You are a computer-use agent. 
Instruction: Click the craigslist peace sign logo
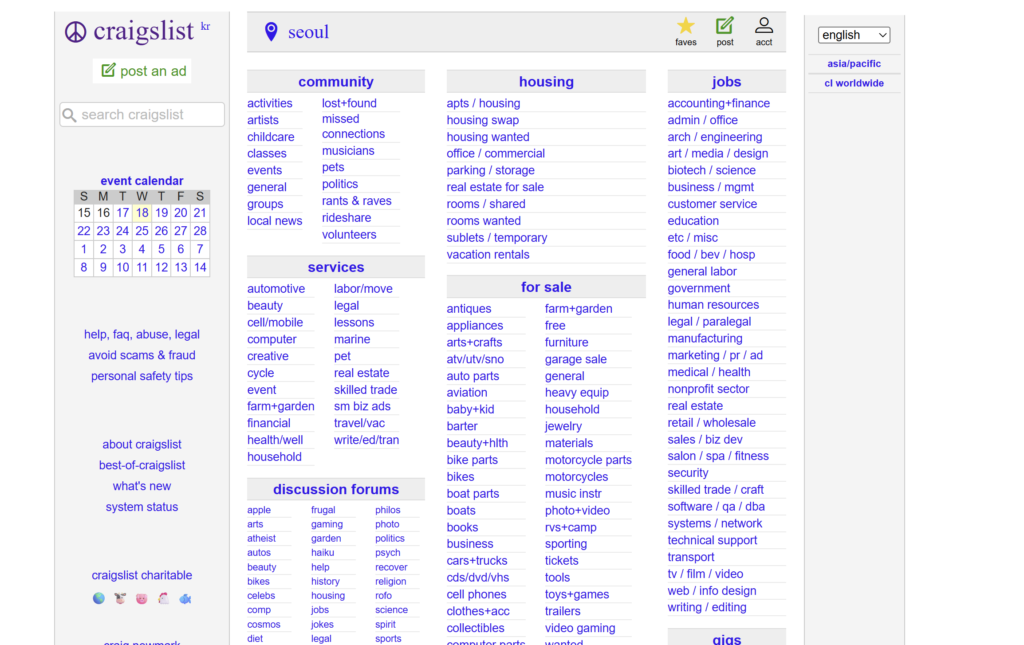pos(76,32)
